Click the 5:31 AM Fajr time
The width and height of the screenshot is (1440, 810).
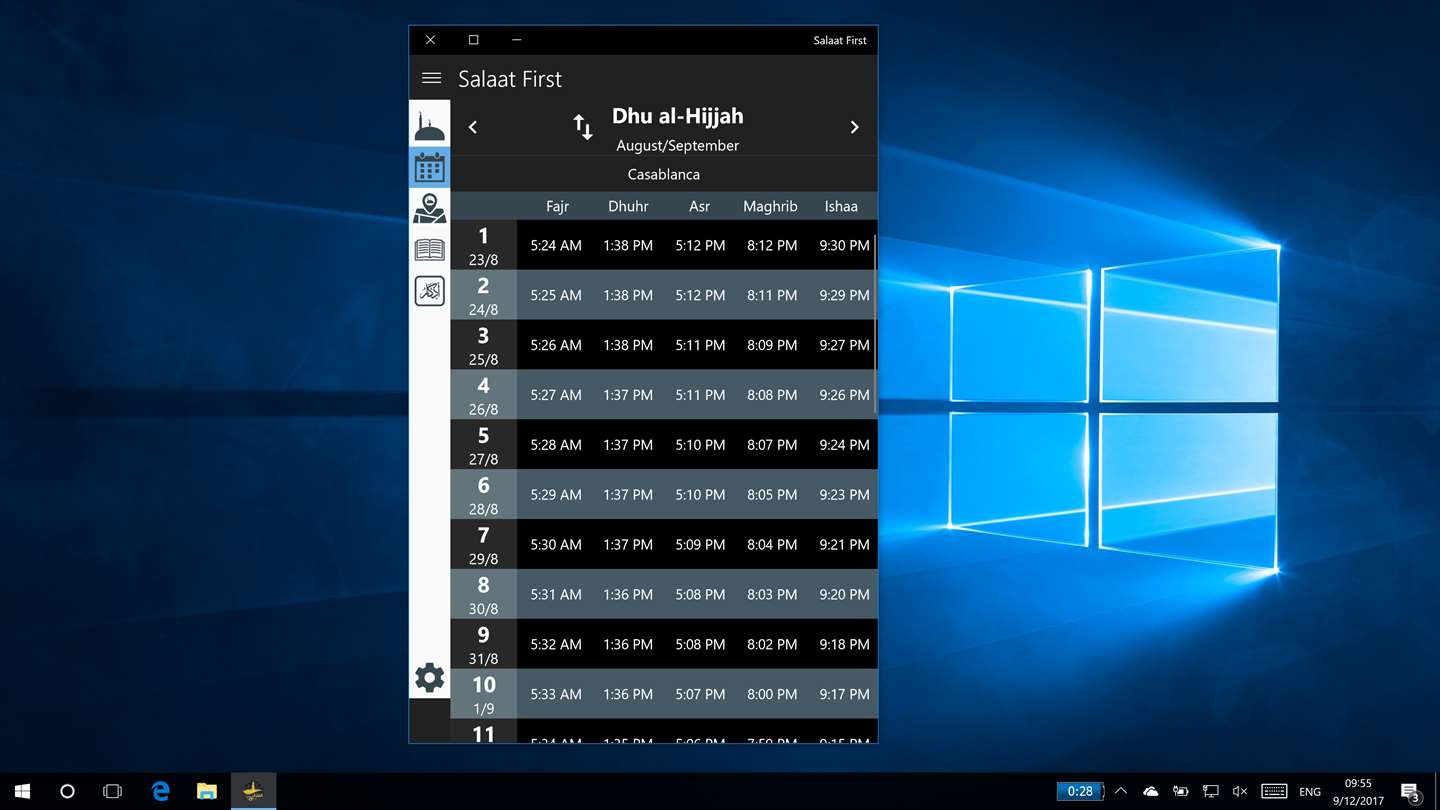556,594
